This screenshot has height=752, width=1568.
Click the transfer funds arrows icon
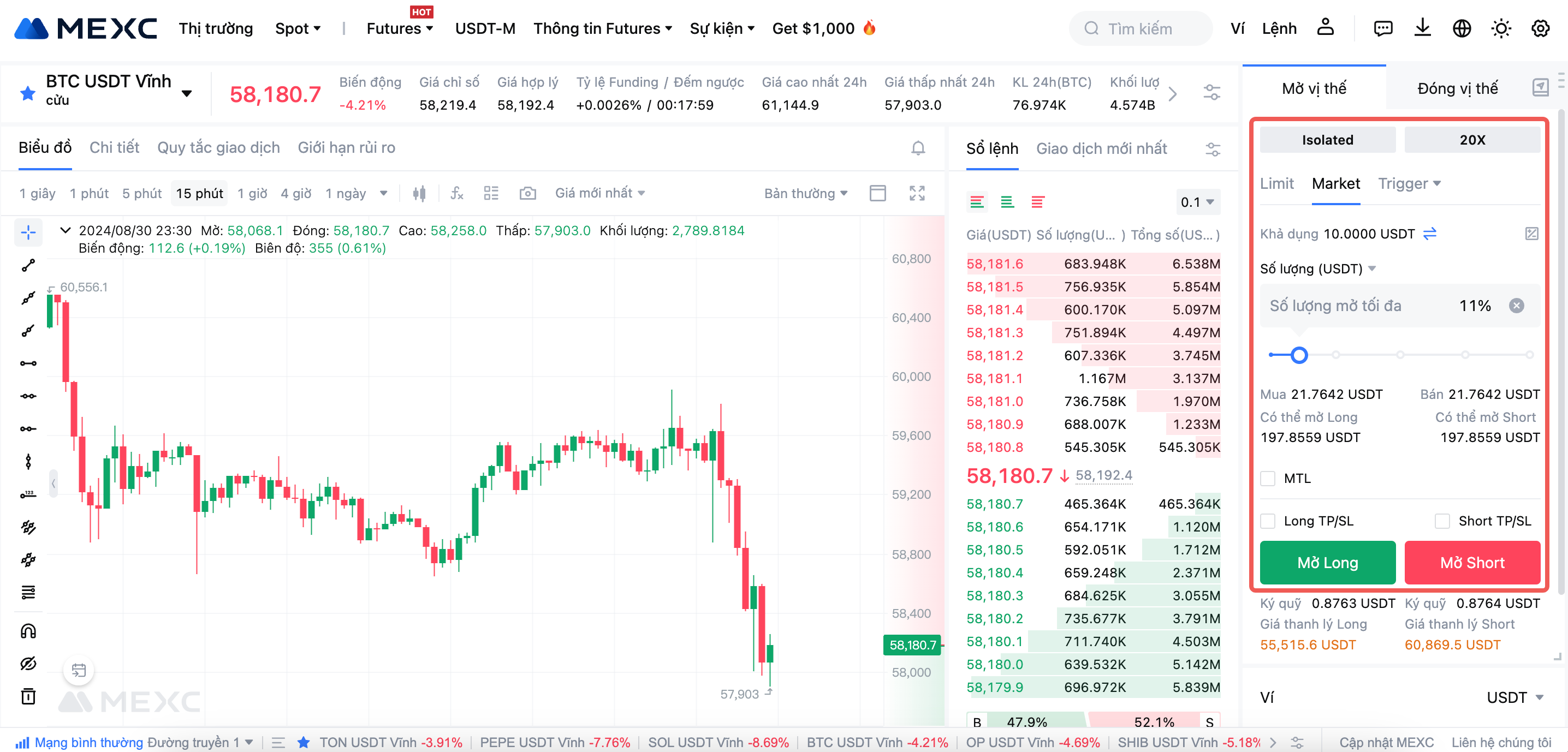tap(1430, 234)
